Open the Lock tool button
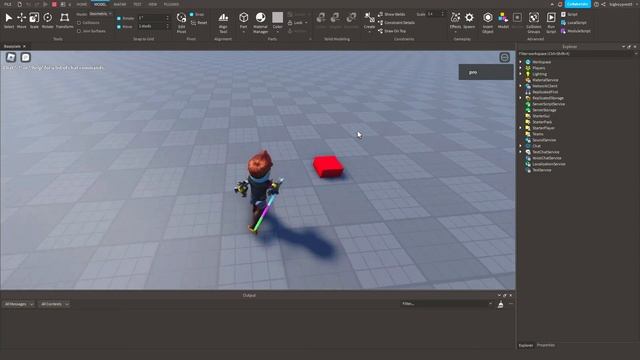Screen dimensions: 640x360 [298, 23]
